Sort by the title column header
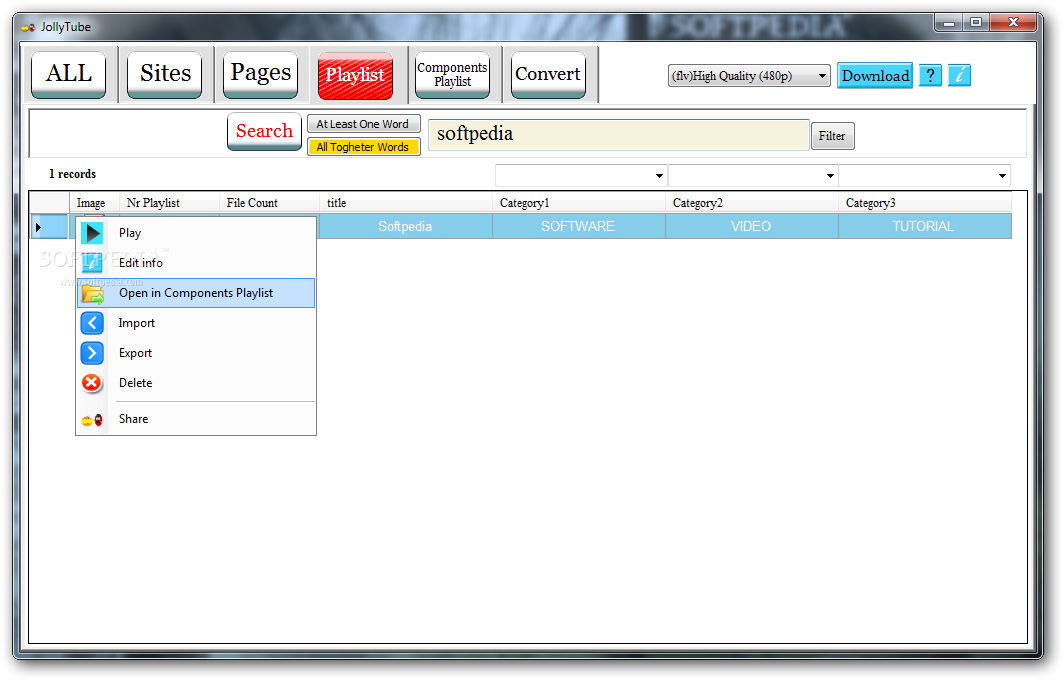 point(406,203)
